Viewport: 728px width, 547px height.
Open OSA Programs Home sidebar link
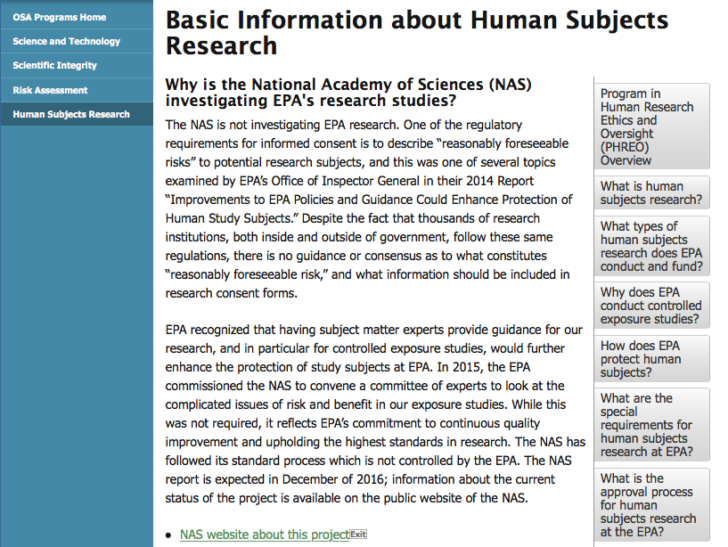click(59, 18)
